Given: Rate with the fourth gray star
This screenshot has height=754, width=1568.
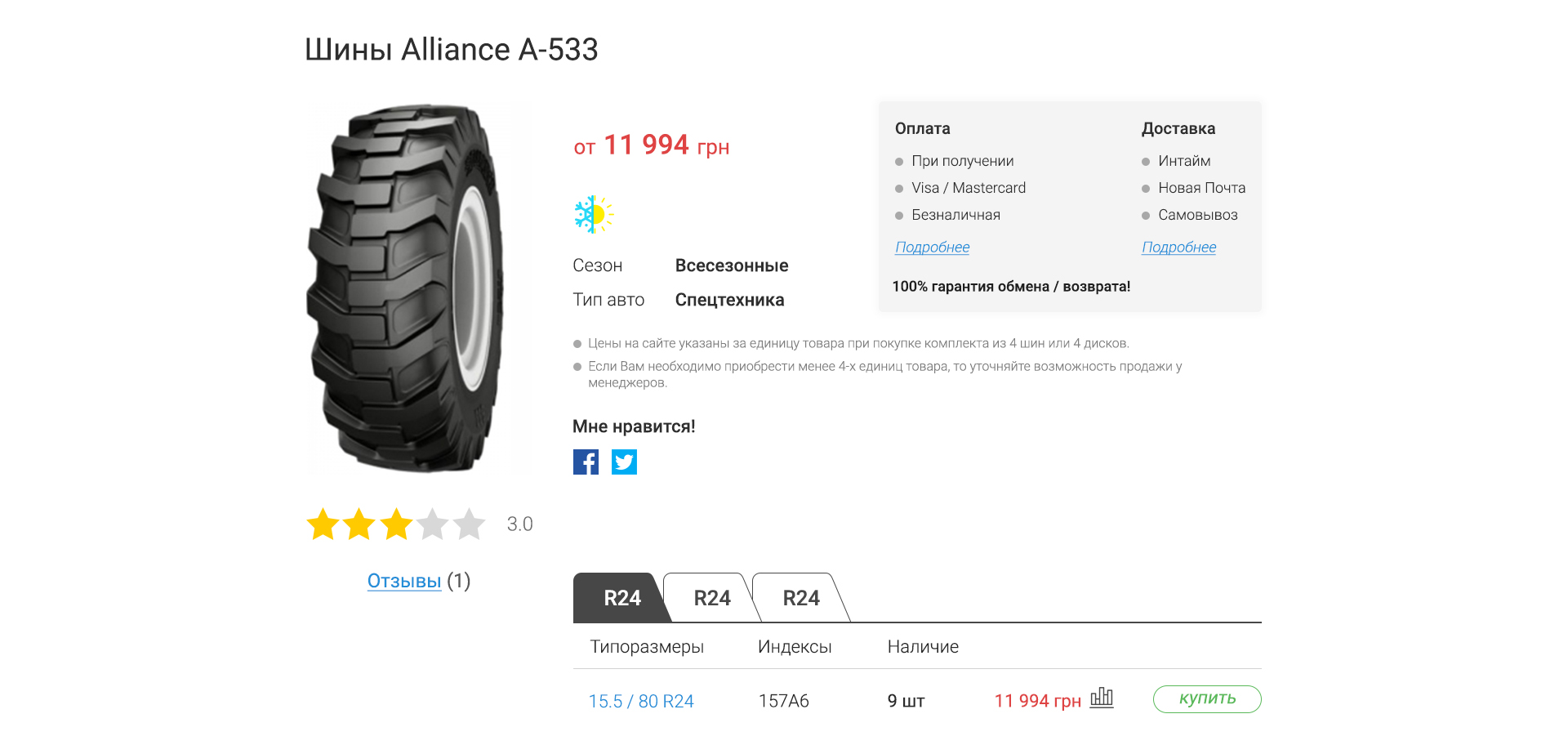Looking at the screenshot, I should coord(433,524).
